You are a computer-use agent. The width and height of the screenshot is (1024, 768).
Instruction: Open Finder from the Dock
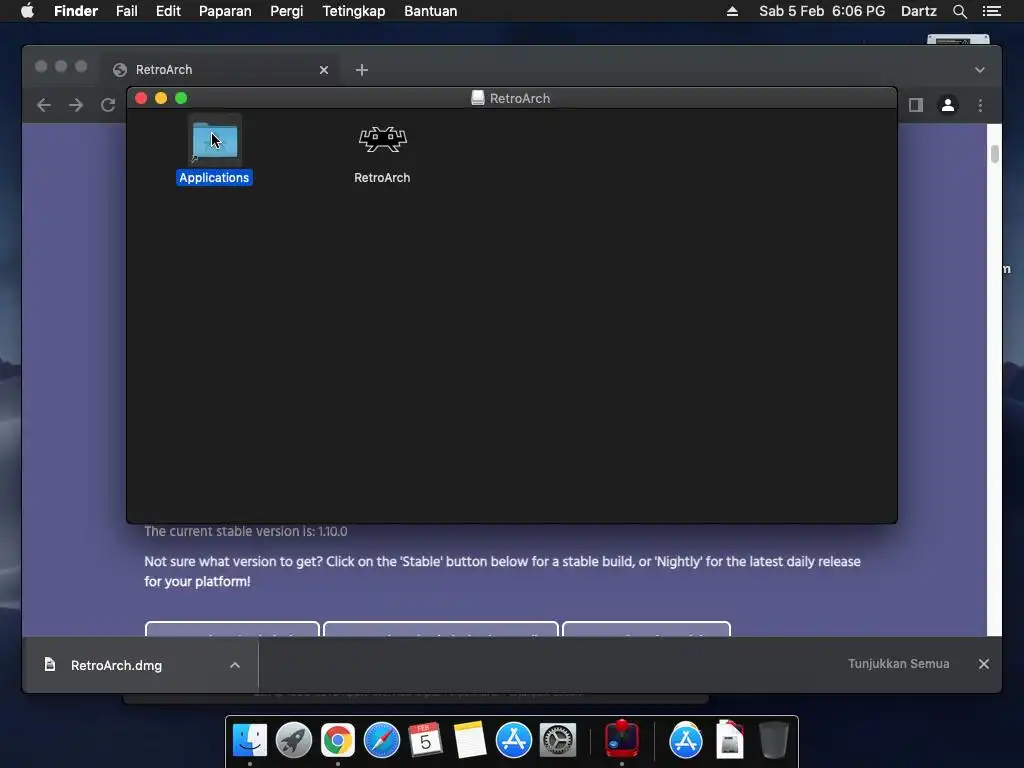(249, 740)
